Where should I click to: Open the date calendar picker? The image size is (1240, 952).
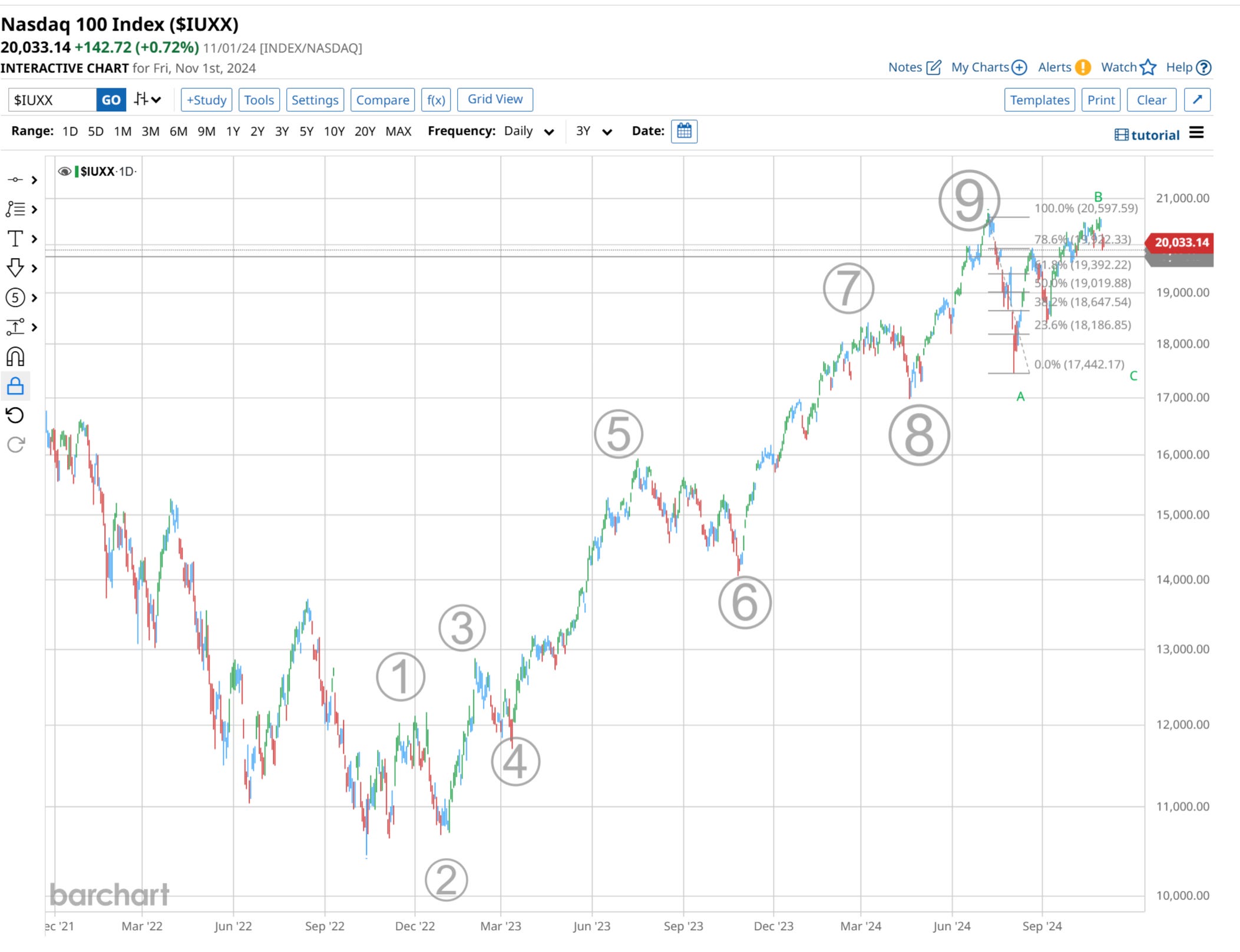(x=684, y=131)
